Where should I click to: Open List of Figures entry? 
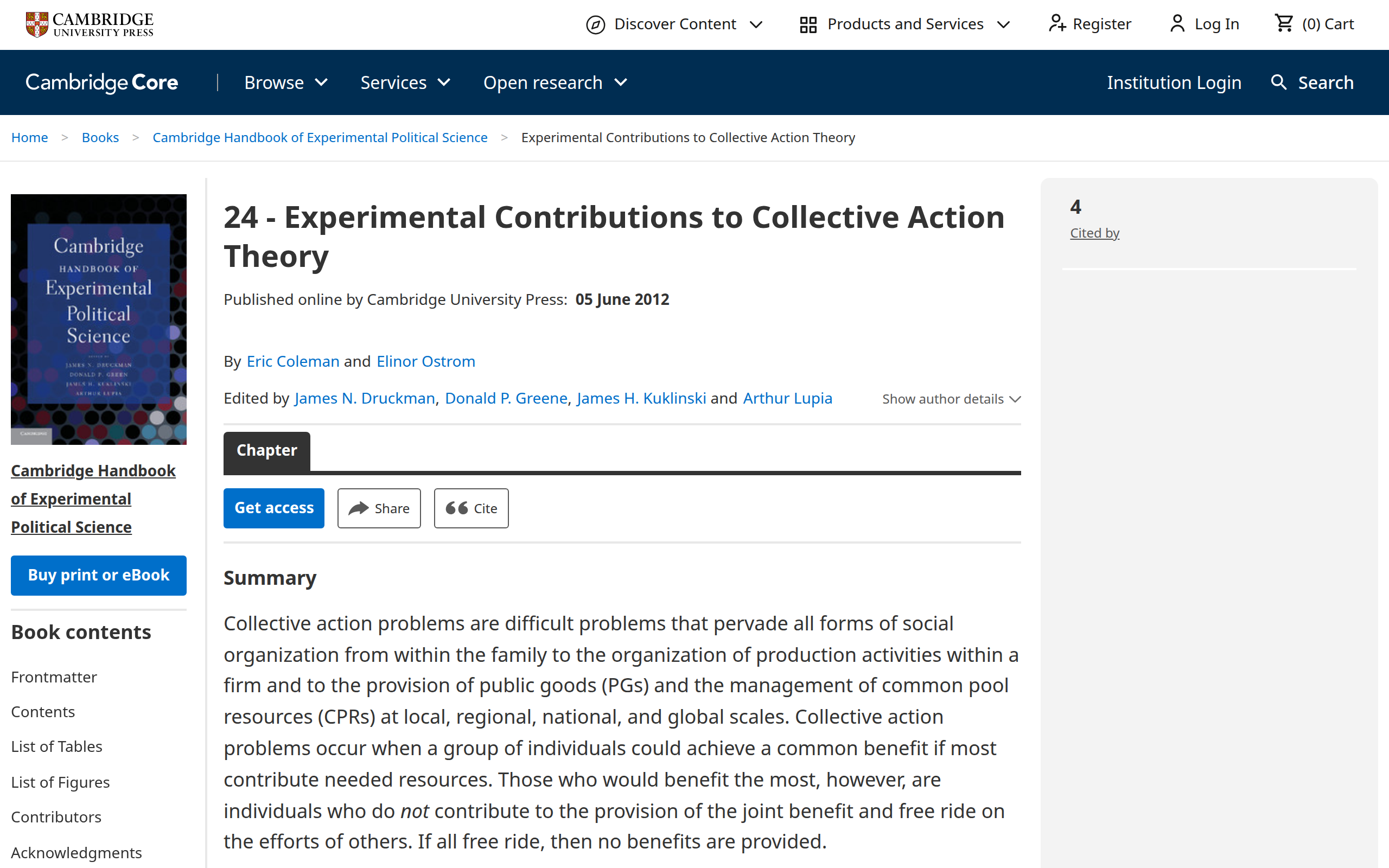(x=60, y=782)
